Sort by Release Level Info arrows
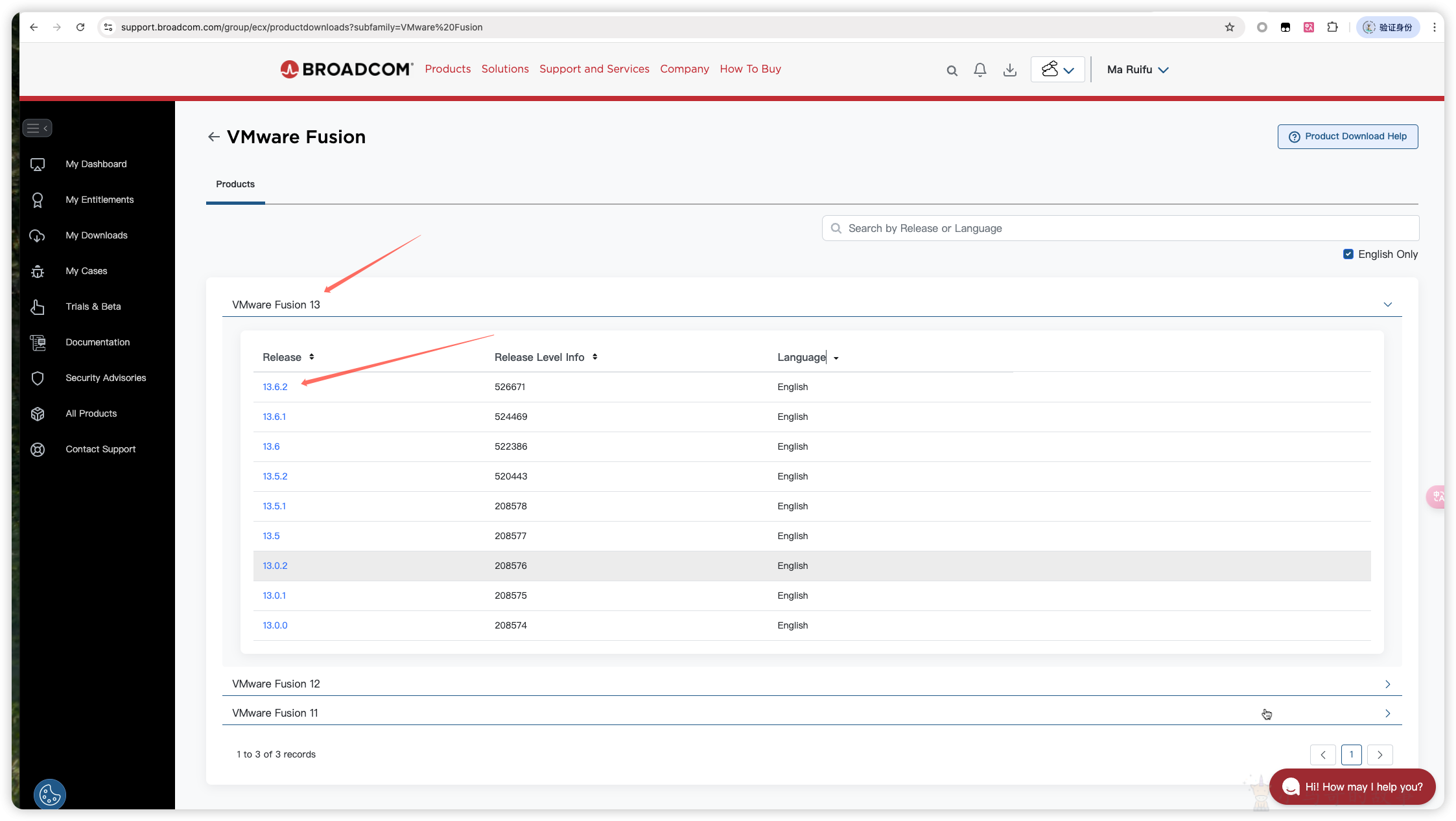The width and height of the screenshot is (1456, 821). (594, 357)
